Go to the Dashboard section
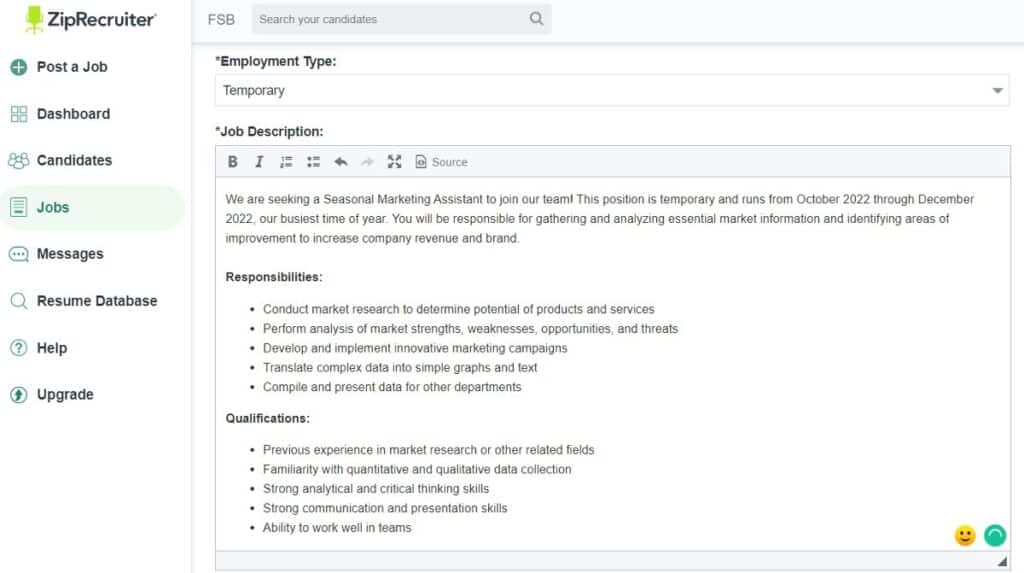 click(x=73, y=114)
